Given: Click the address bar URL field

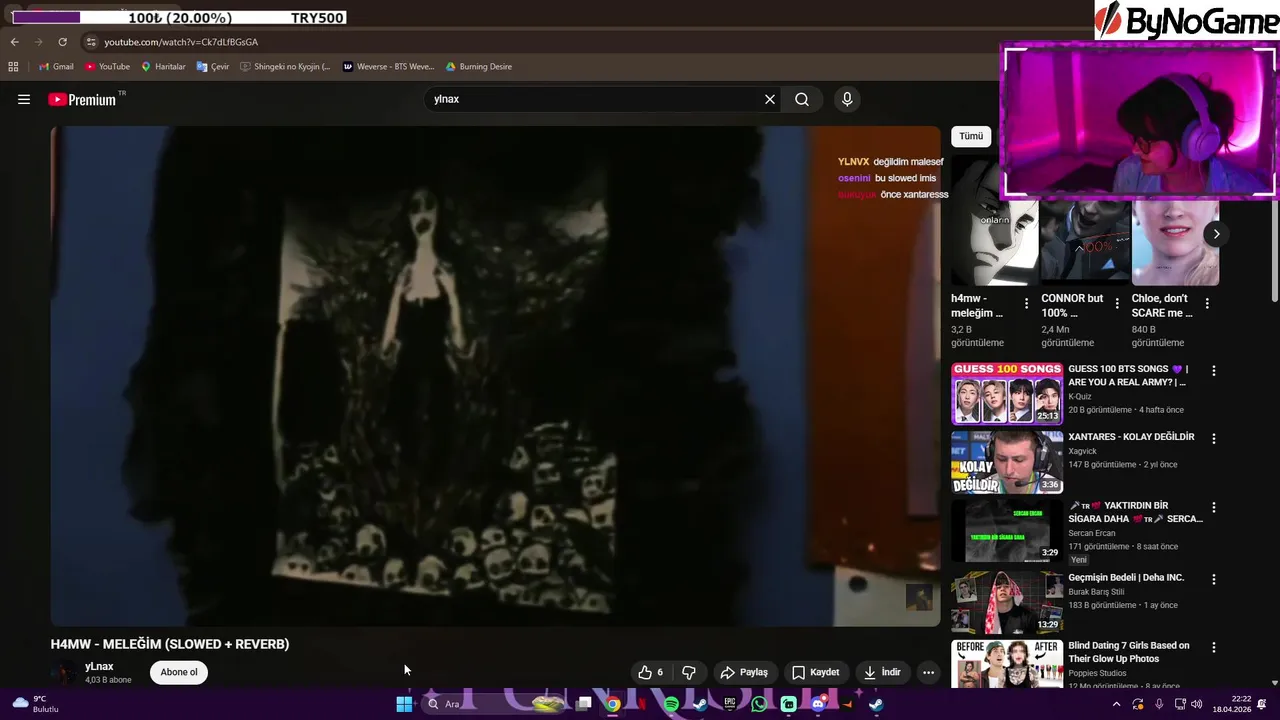Looking at the screenshot, I should pyautogui.click(x=540, y=42).
